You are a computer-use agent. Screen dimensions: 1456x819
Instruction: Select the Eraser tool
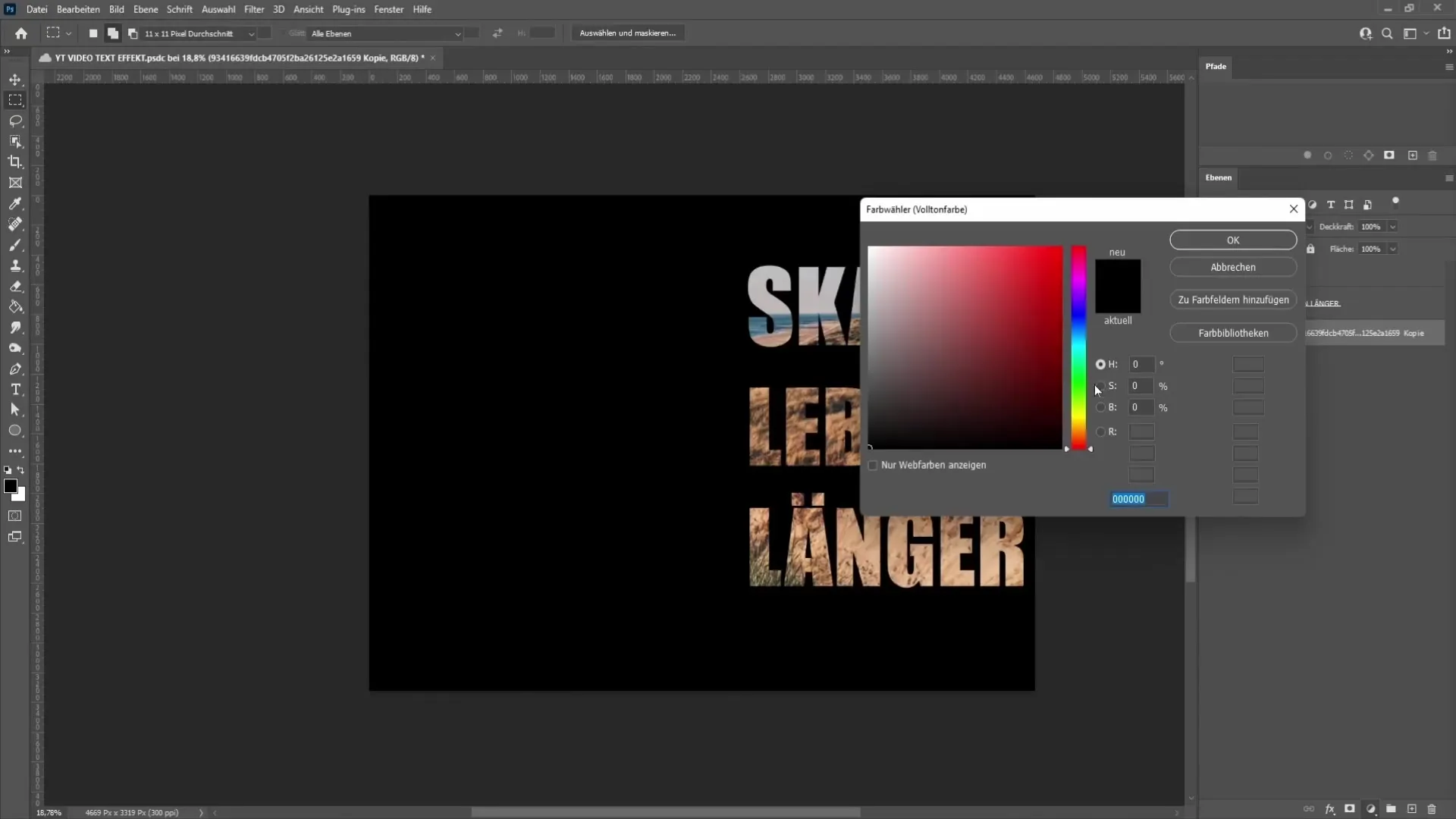point(15,287)
